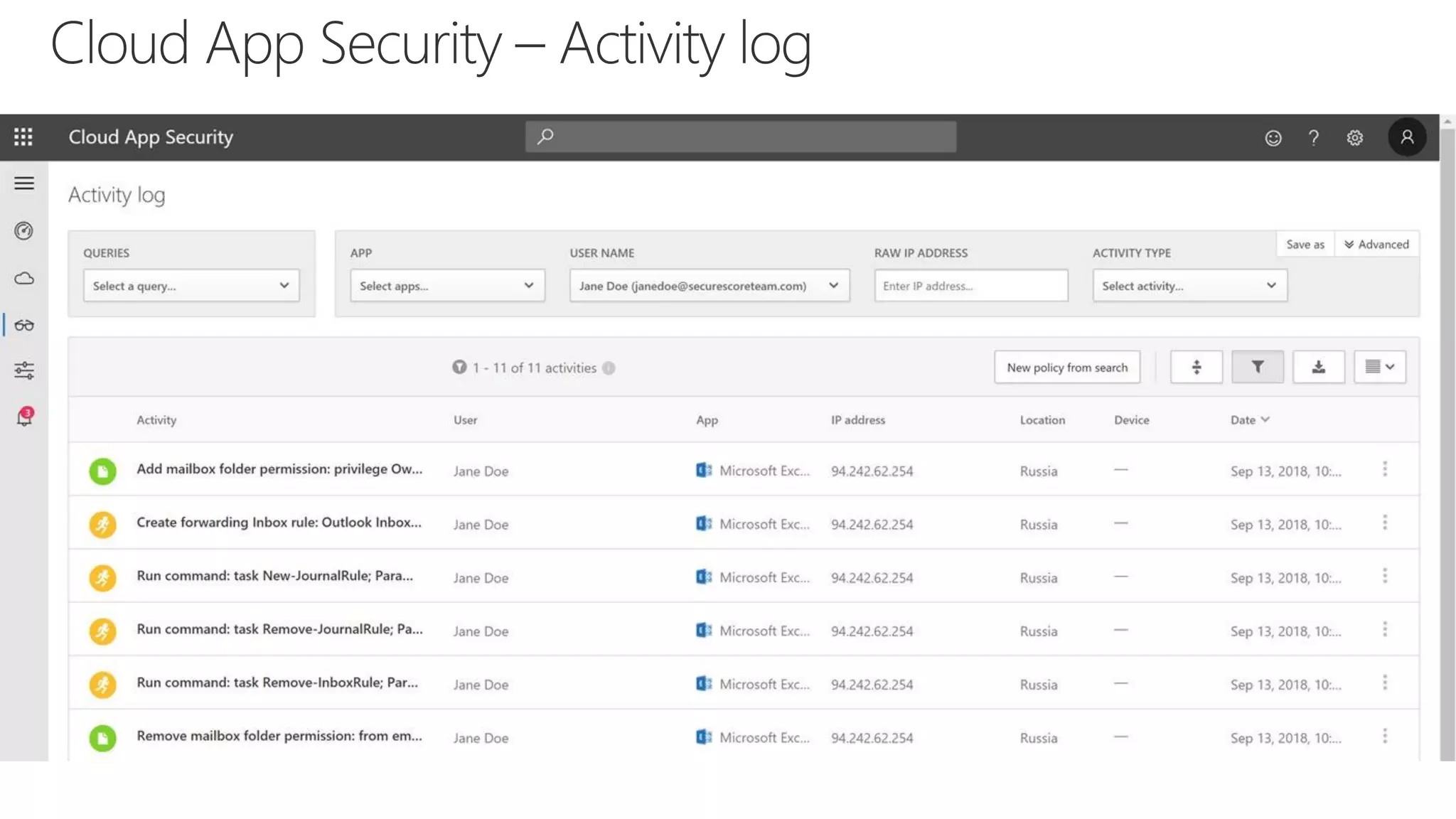
Task: Open the Control sliders icon in sidebar
Action: point(24,370)
